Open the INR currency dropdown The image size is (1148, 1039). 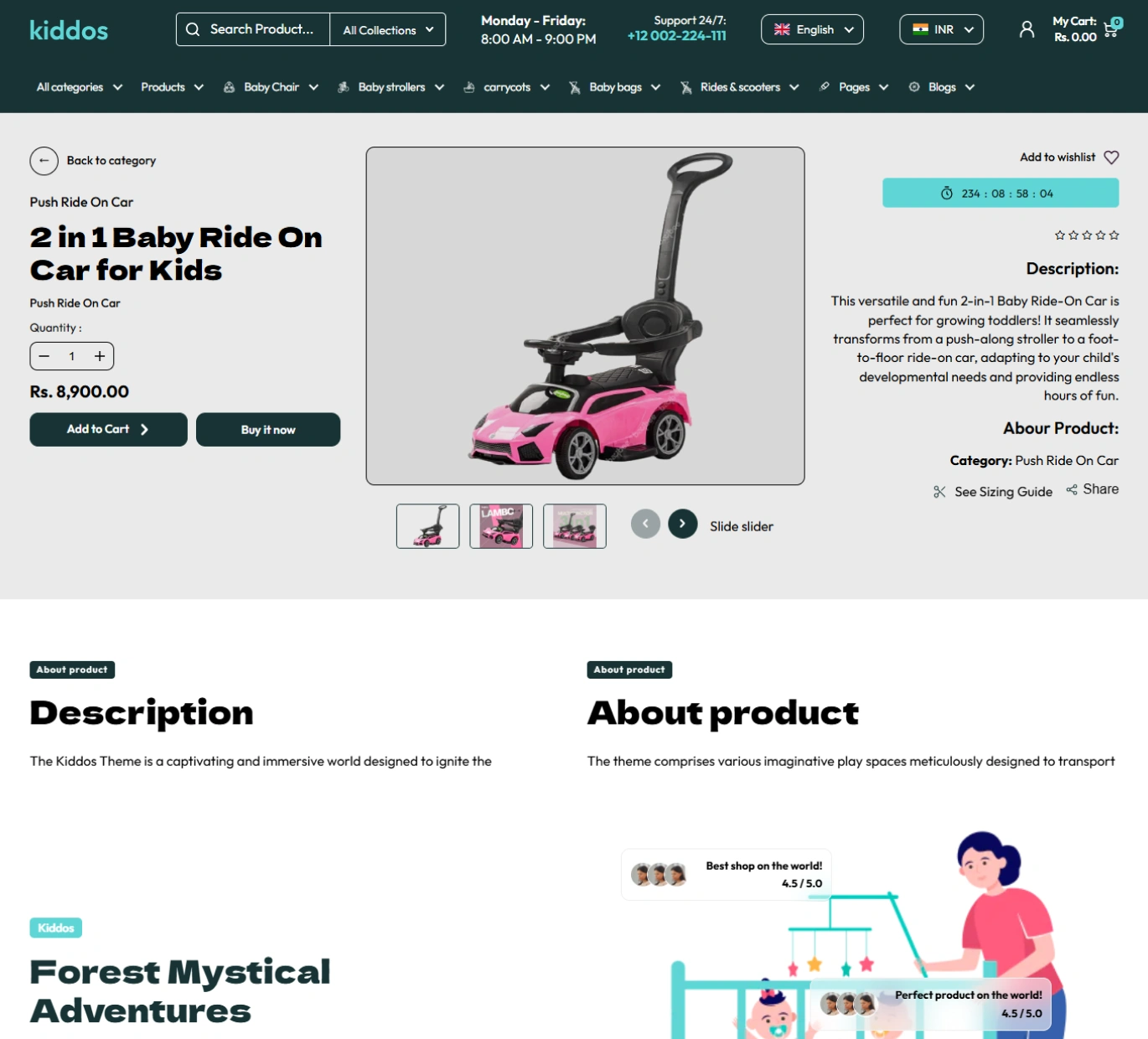click(941, 29)
